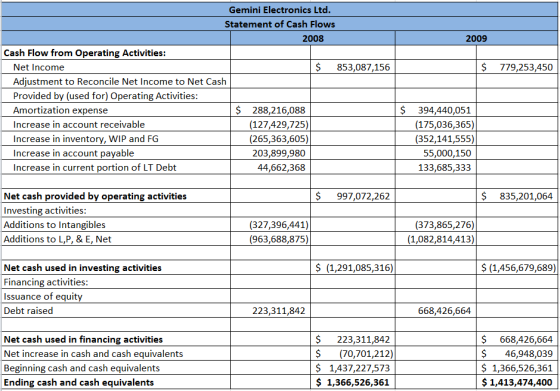The height and width of the screenshot is (391, 560).
Task: Select the value (373,865,276)
Action: [x=444, y=225]
